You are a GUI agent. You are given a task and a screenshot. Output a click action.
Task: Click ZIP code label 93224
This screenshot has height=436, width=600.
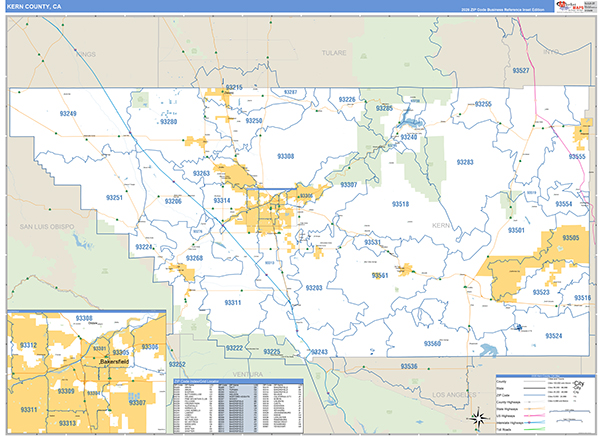[x=144, y=247]
